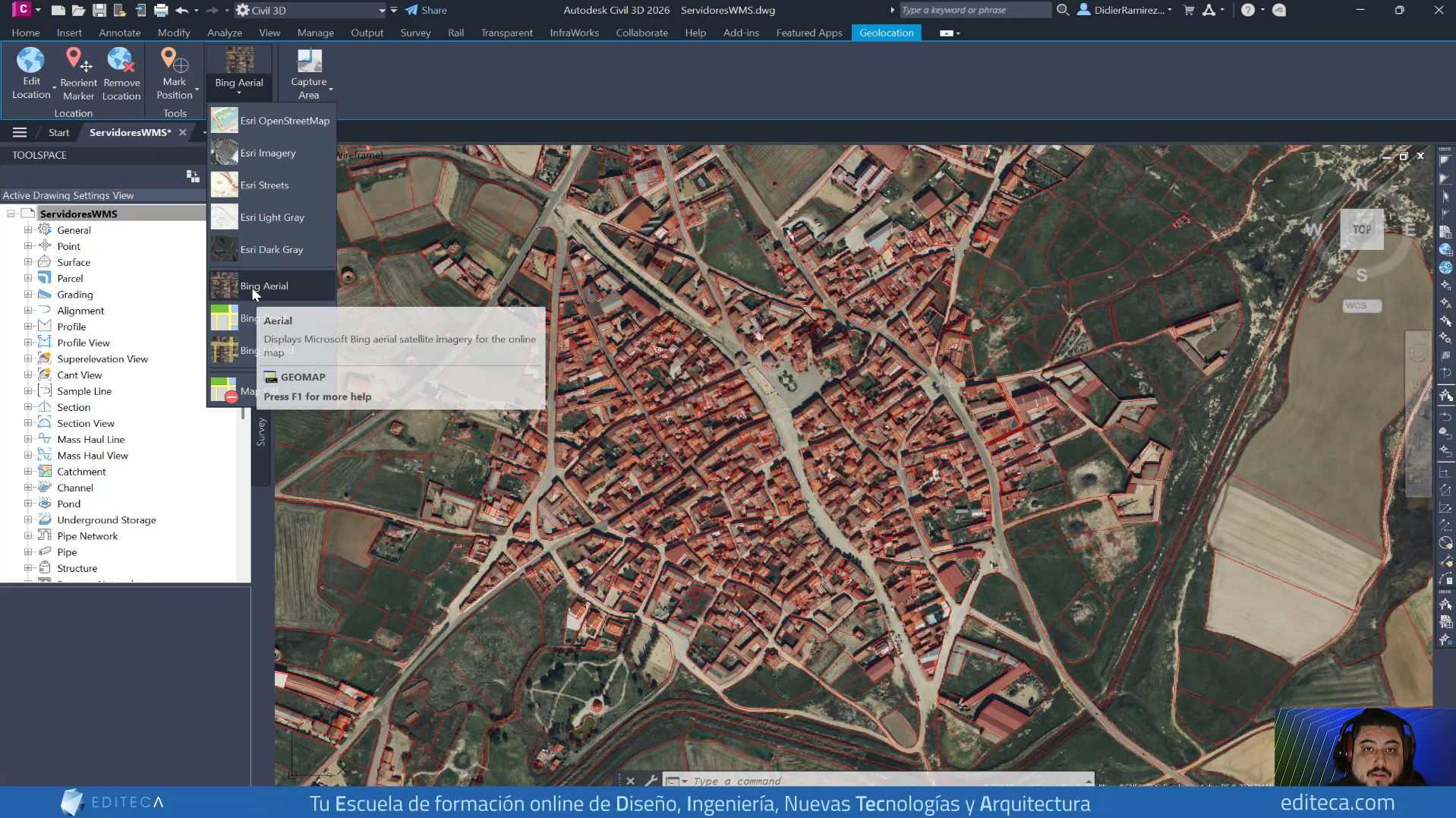The image size is (1456, 818).
Task: Select Bing Aerial in the map list
Action: (x=272, y=286)
